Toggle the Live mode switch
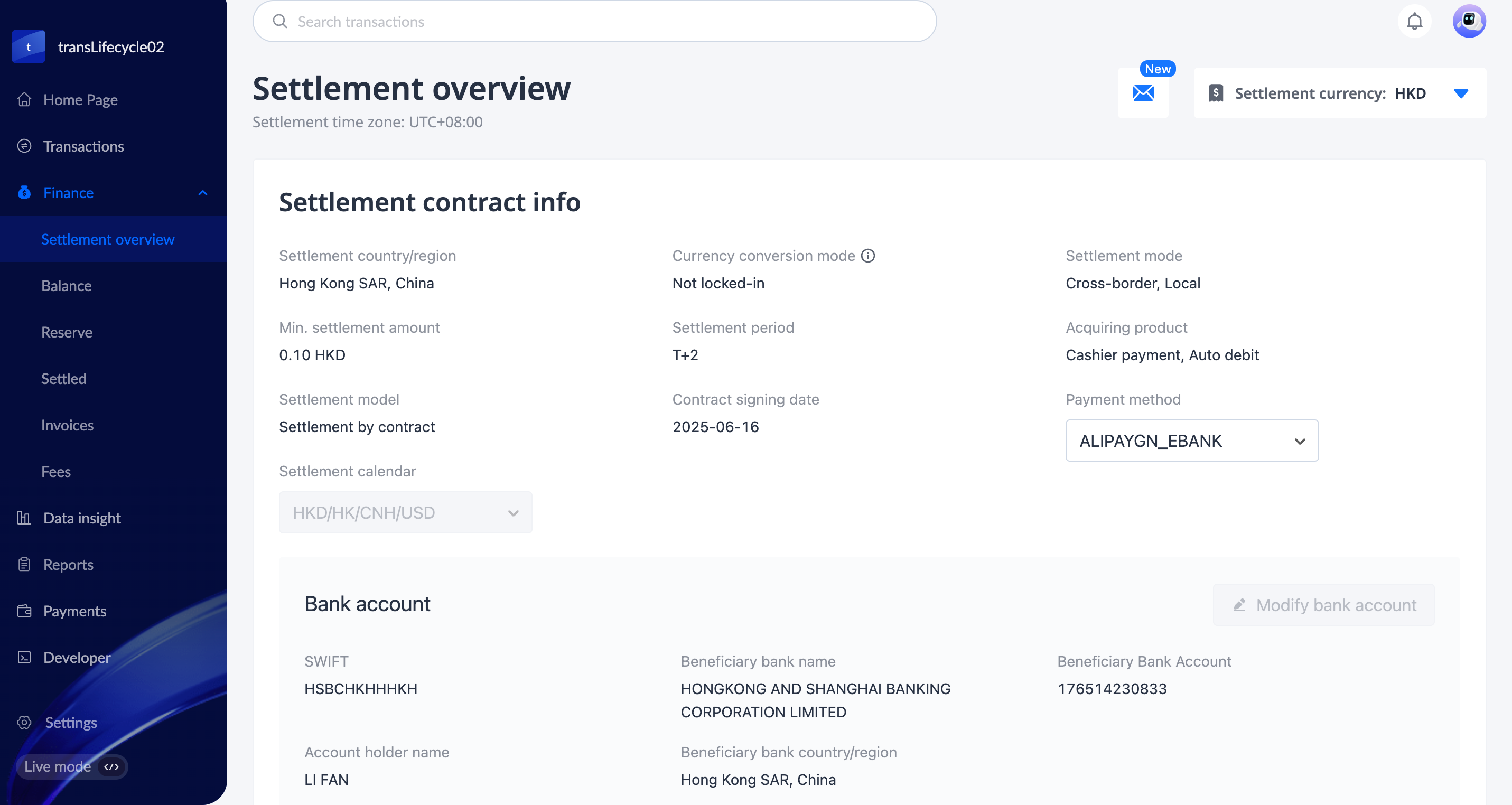The image size is (1512, 805). point(111,767)
